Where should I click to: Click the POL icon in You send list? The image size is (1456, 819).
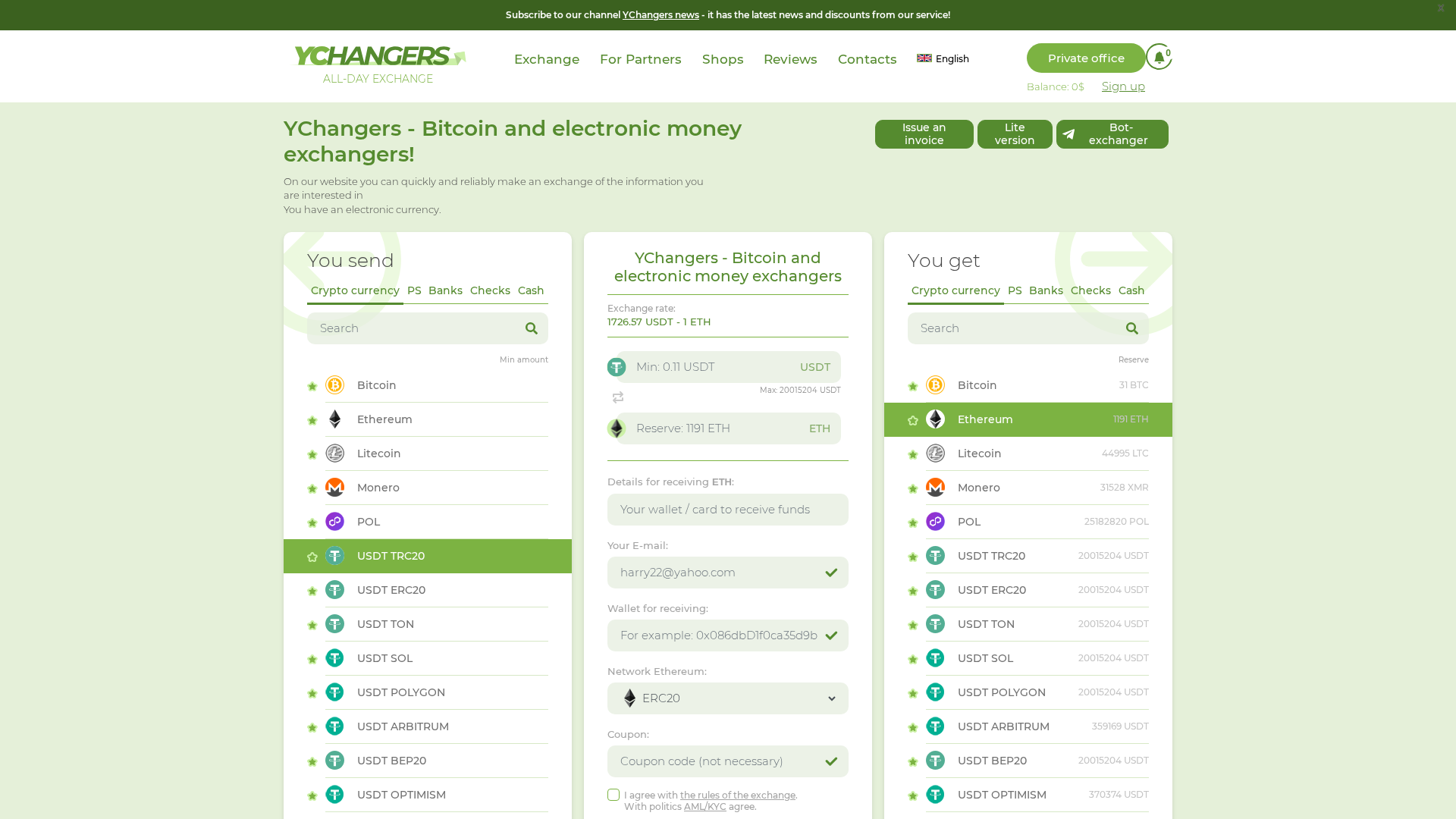(x=334, y=522)
